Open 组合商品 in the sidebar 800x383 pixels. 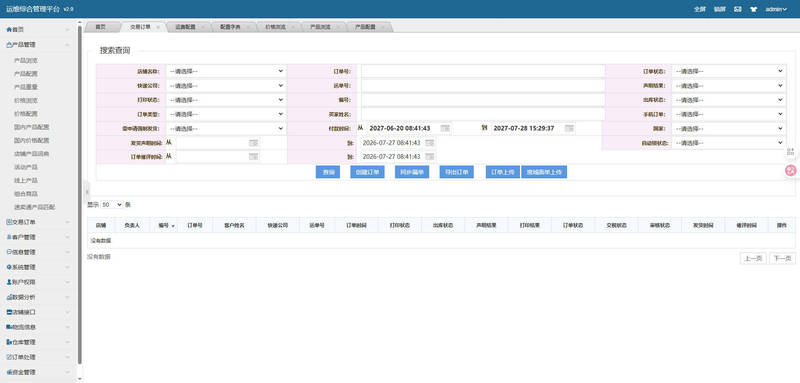click(x=26, y=194)
